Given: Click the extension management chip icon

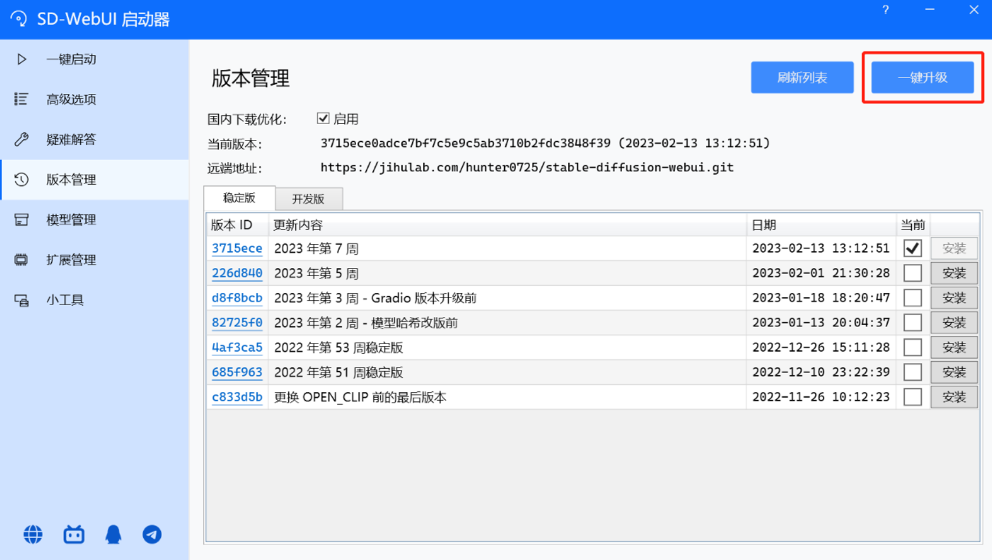Looking at the screenshot, I should tap(22, 259).
